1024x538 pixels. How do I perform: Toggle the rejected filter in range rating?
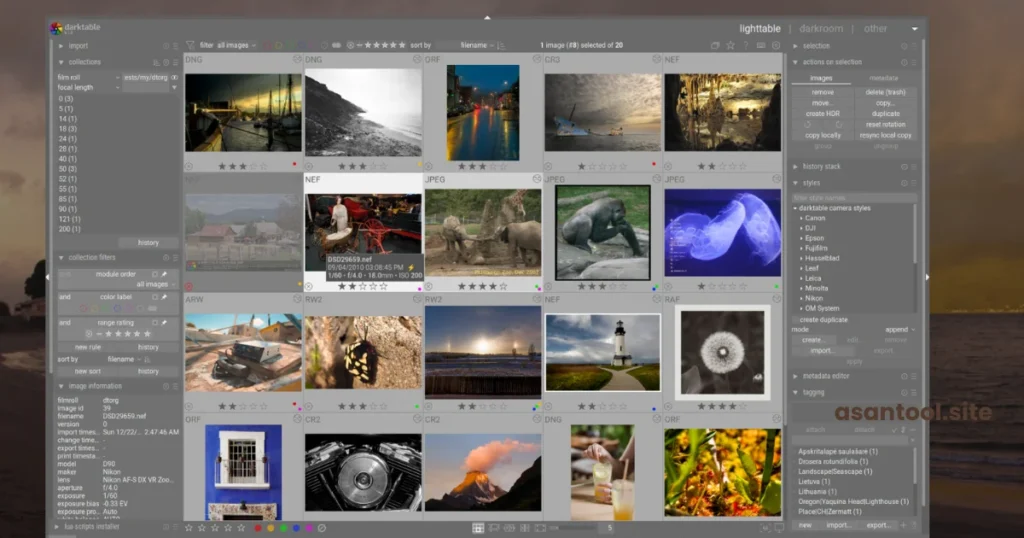click(x=89, y=334)
